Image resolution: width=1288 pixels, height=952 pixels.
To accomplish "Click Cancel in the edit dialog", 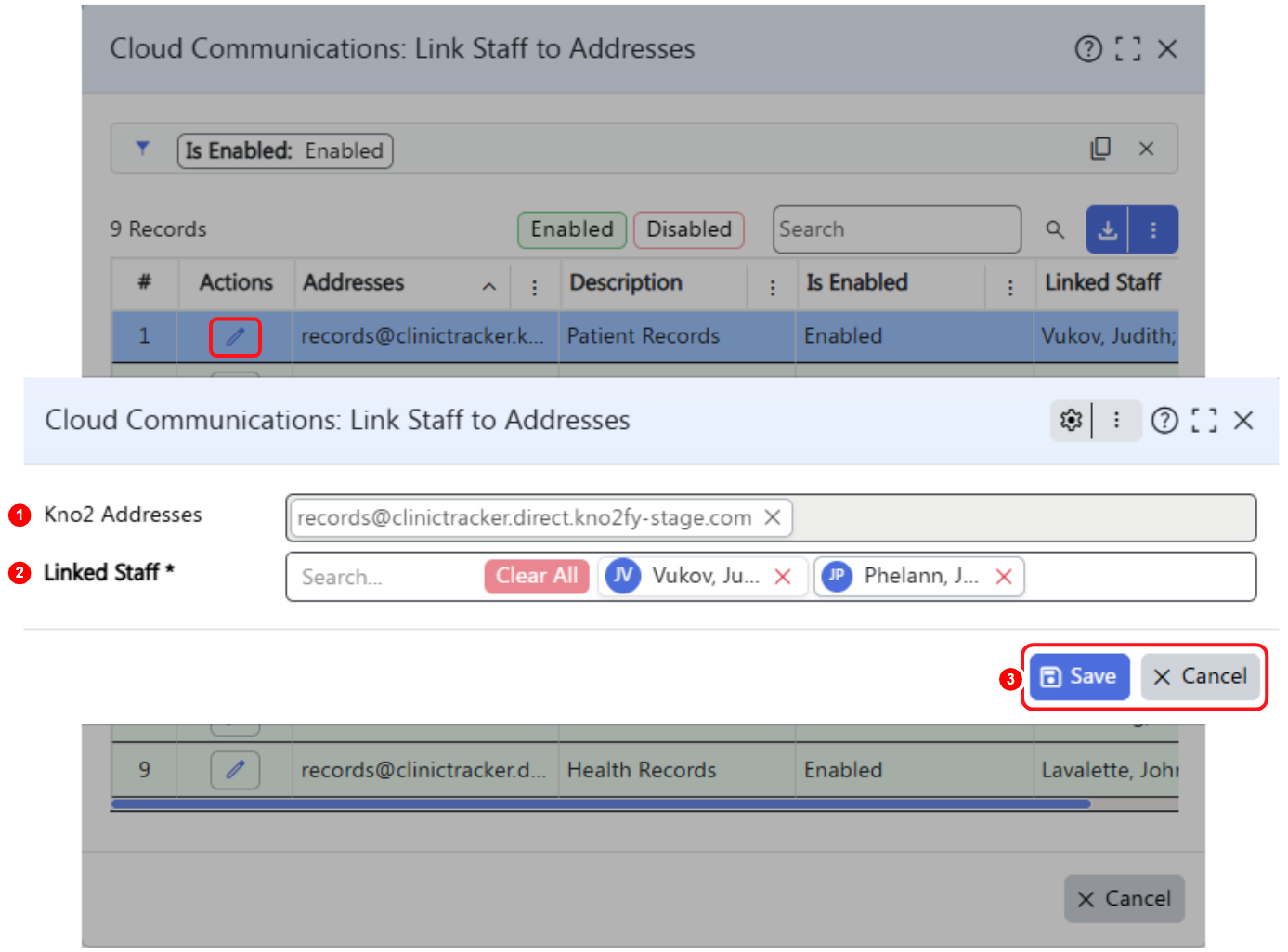I will 1201,676.
